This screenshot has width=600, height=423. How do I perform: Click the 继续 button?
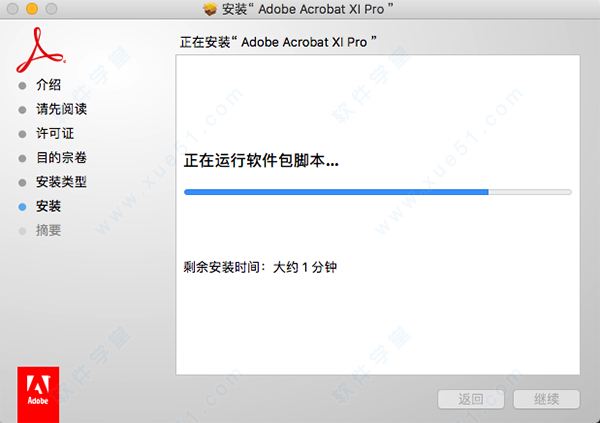546,399
